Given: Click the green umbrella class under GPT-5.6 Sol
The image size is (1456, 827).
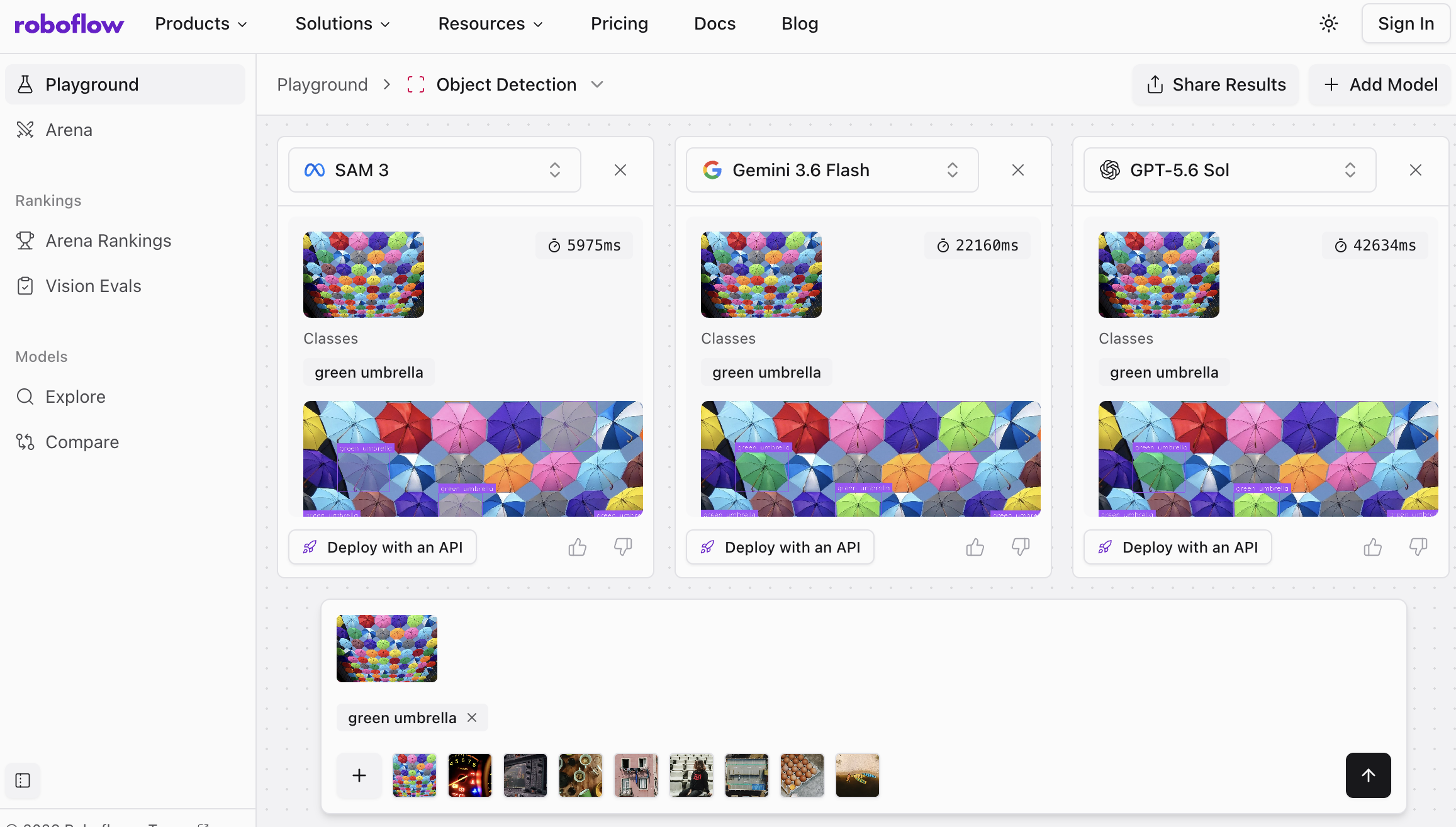Looking at the screenshot, I should pos(1164,372).
